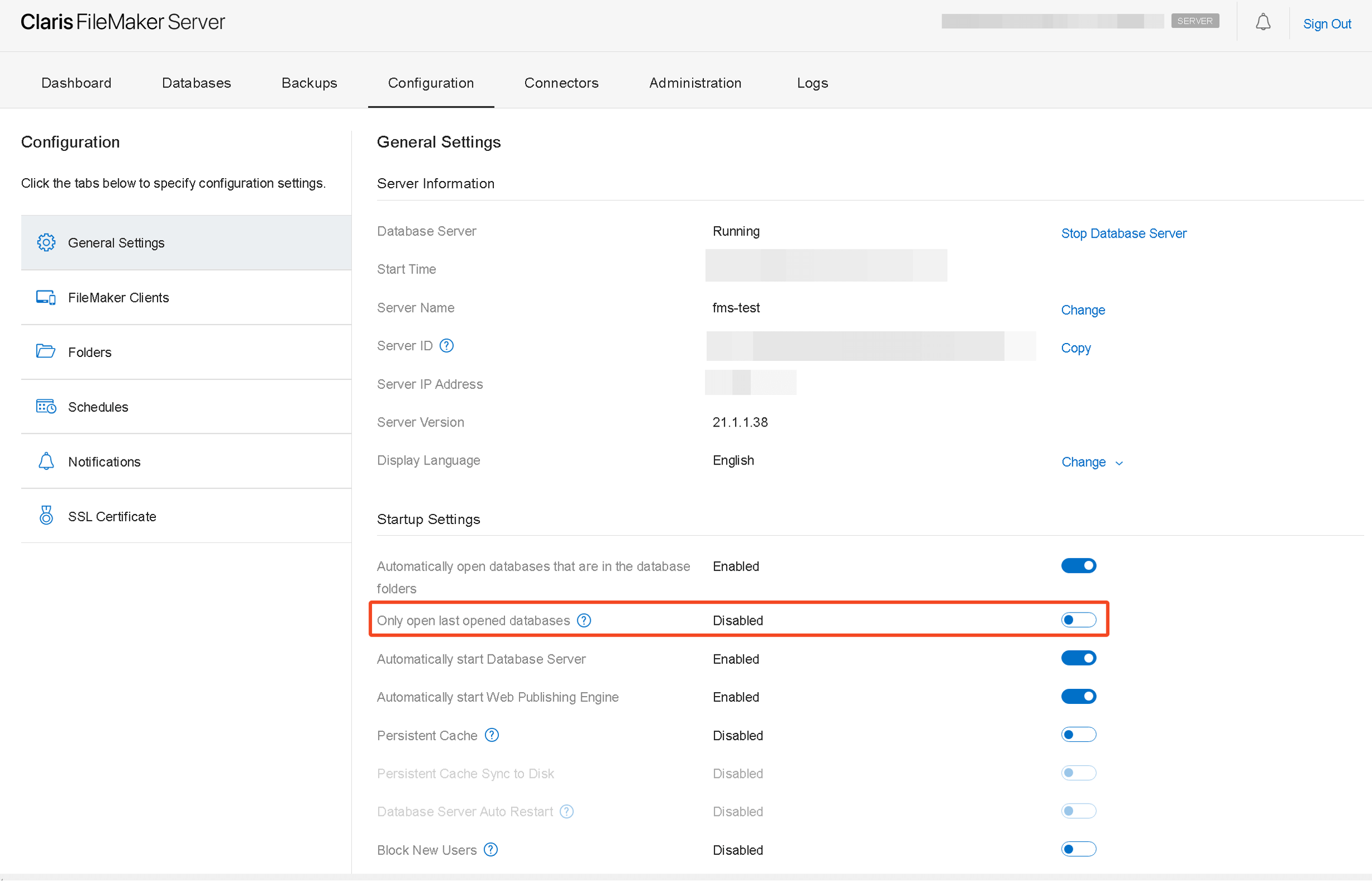Click the Startup Settings heading
1372x881 pixels.
[x=428, y=520]
